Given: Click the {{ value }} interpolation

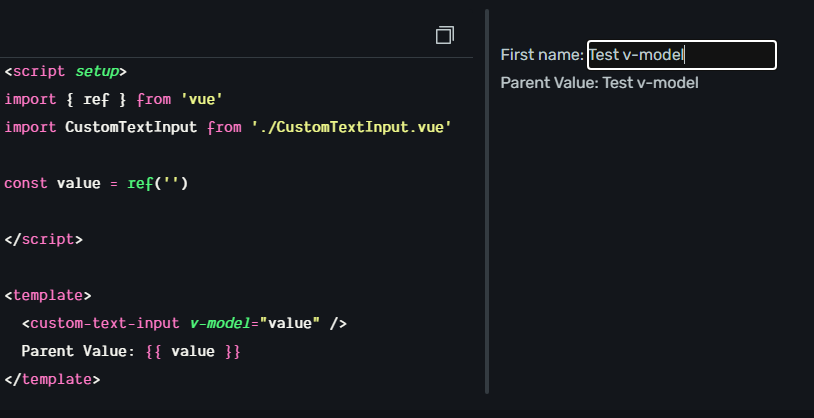Looking at the screenshot, I should (x=193, y=352).
